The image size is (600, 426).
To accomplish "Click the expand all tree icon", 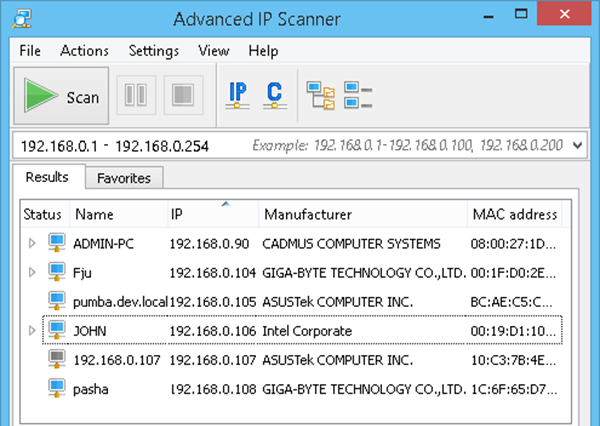I will pos(320,95).
